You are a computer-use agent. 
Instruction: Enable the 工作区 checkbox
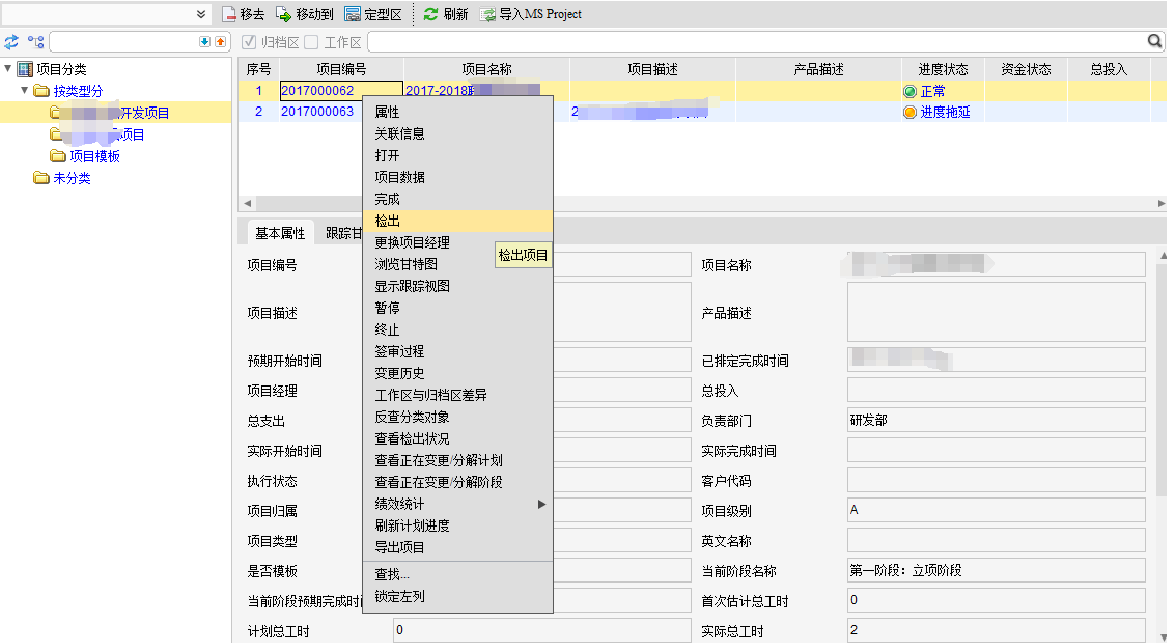(x=312, y=42)
